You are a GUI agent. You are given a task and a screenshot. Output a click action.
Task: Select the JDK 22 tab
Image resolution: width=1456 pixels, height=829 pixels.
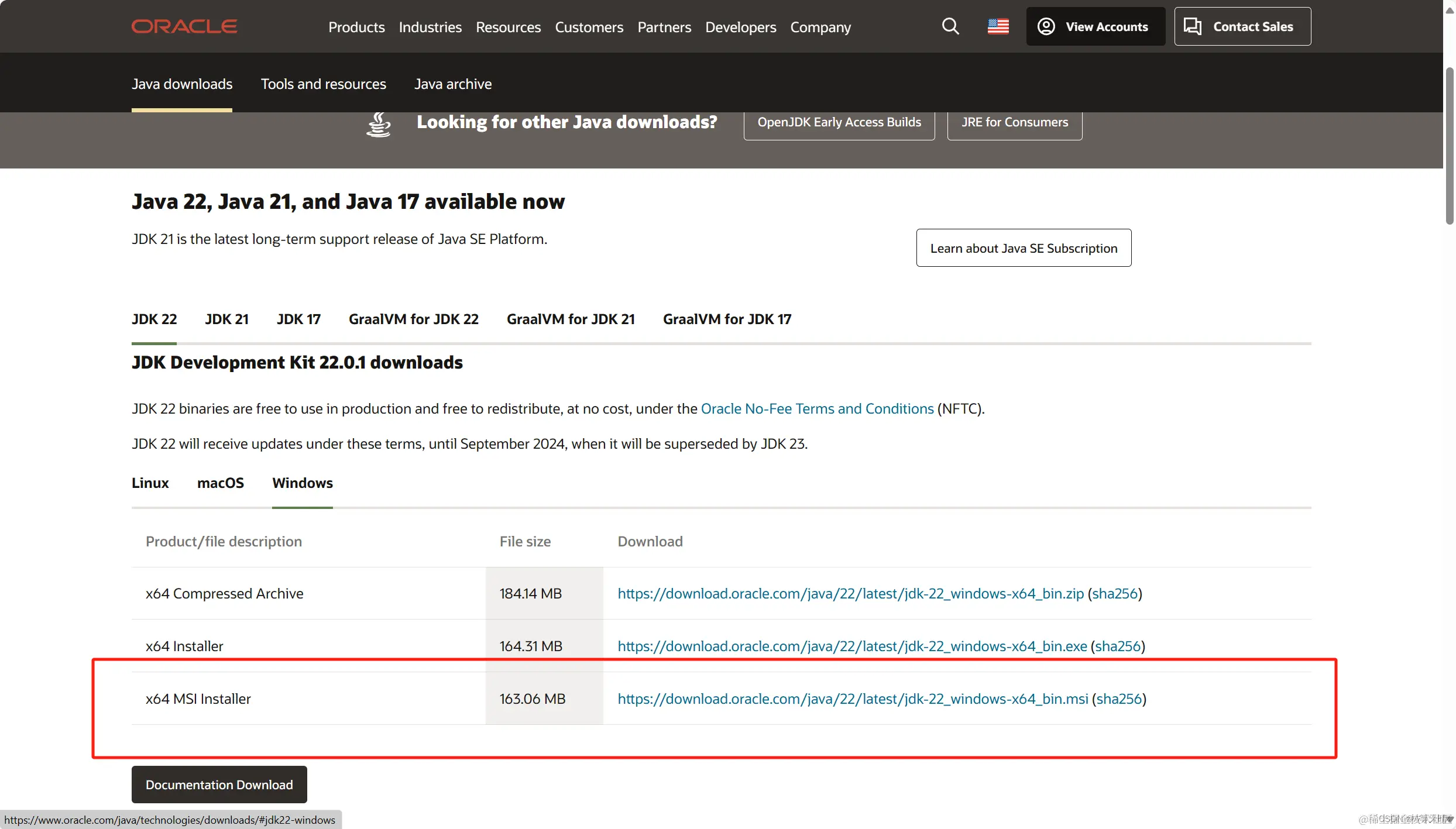pyautogui.click(x=154, y=319)
